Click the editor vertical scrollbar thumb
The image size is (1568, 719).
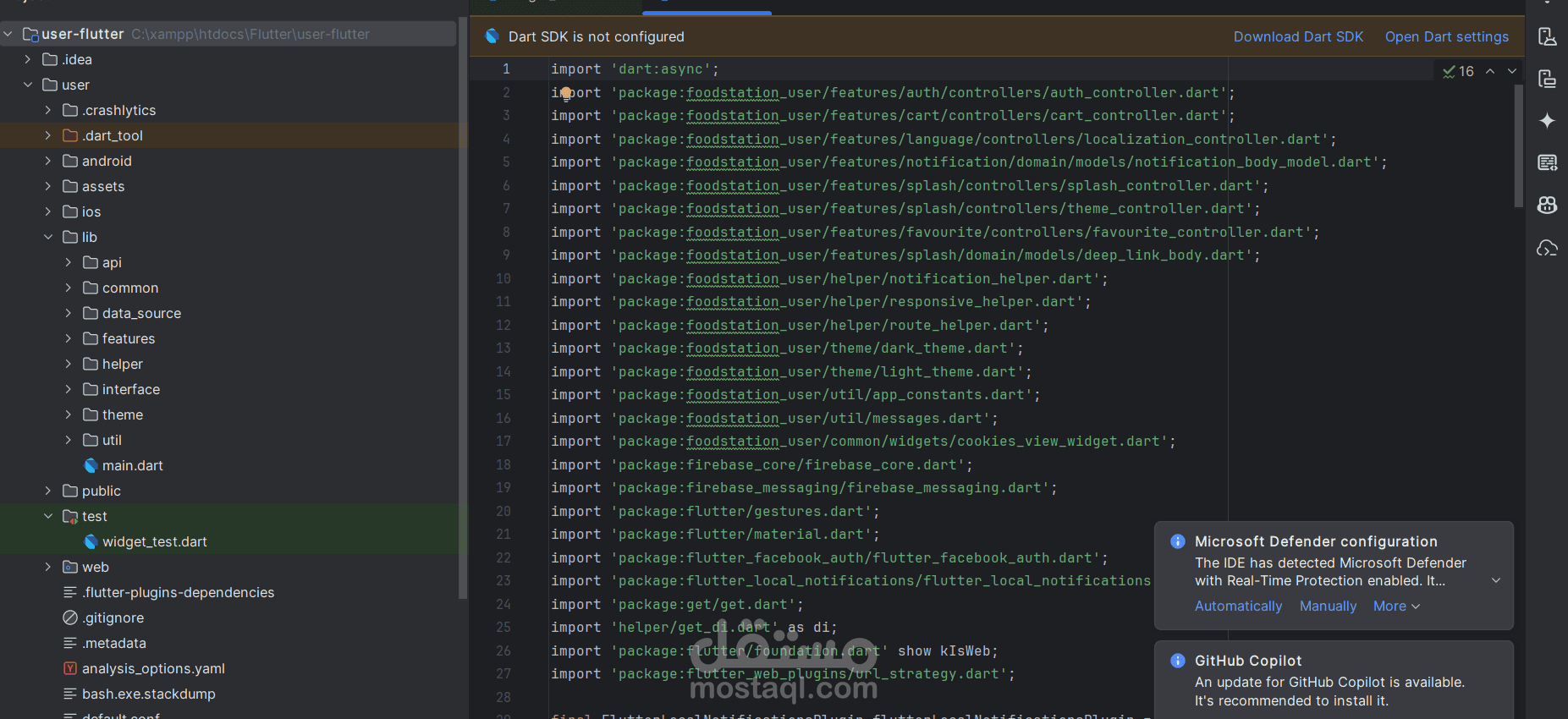(x=1518, y=145)
